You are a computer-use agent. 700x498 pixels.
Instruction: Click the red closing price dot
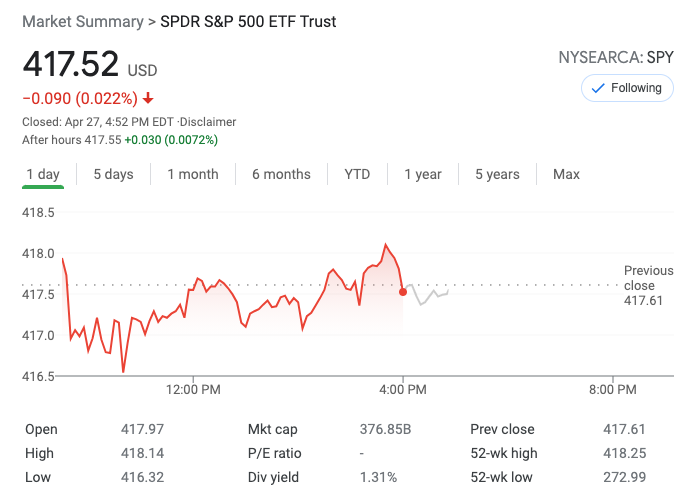pyautogui.click(x=403, y=291)
